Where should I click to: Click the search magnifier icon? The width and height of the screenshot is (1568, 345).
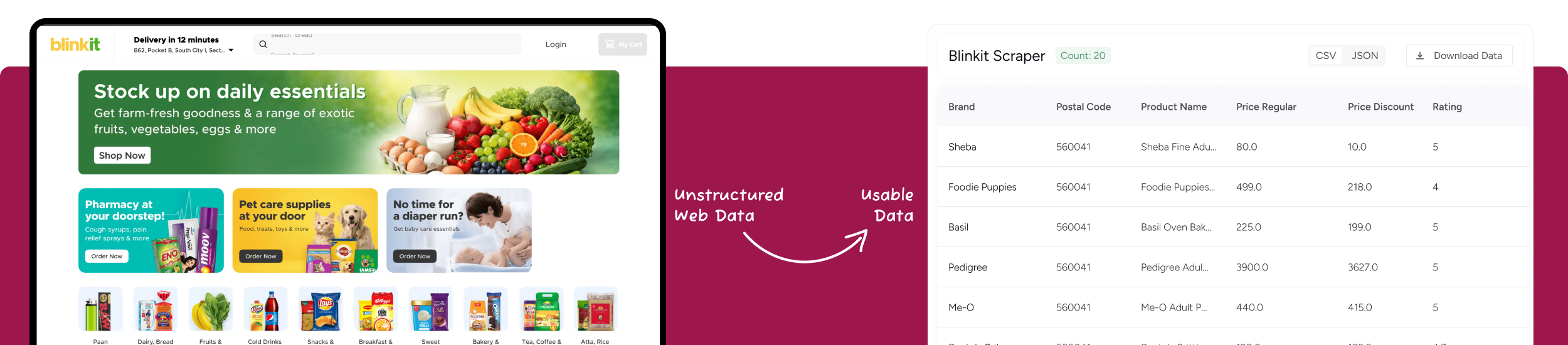263,45
